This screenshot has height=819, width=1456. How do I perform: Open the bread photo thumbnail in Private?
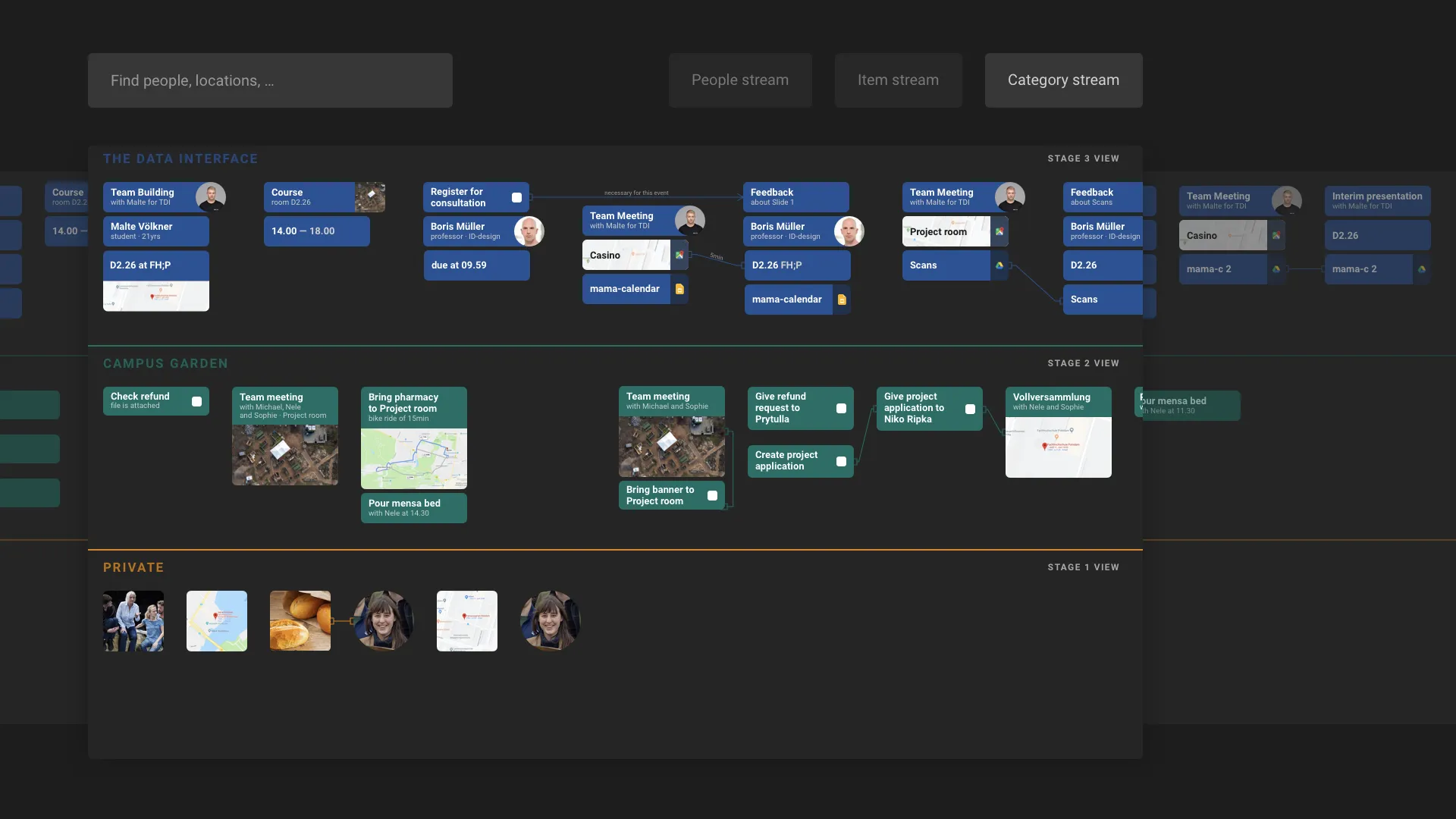300,621
